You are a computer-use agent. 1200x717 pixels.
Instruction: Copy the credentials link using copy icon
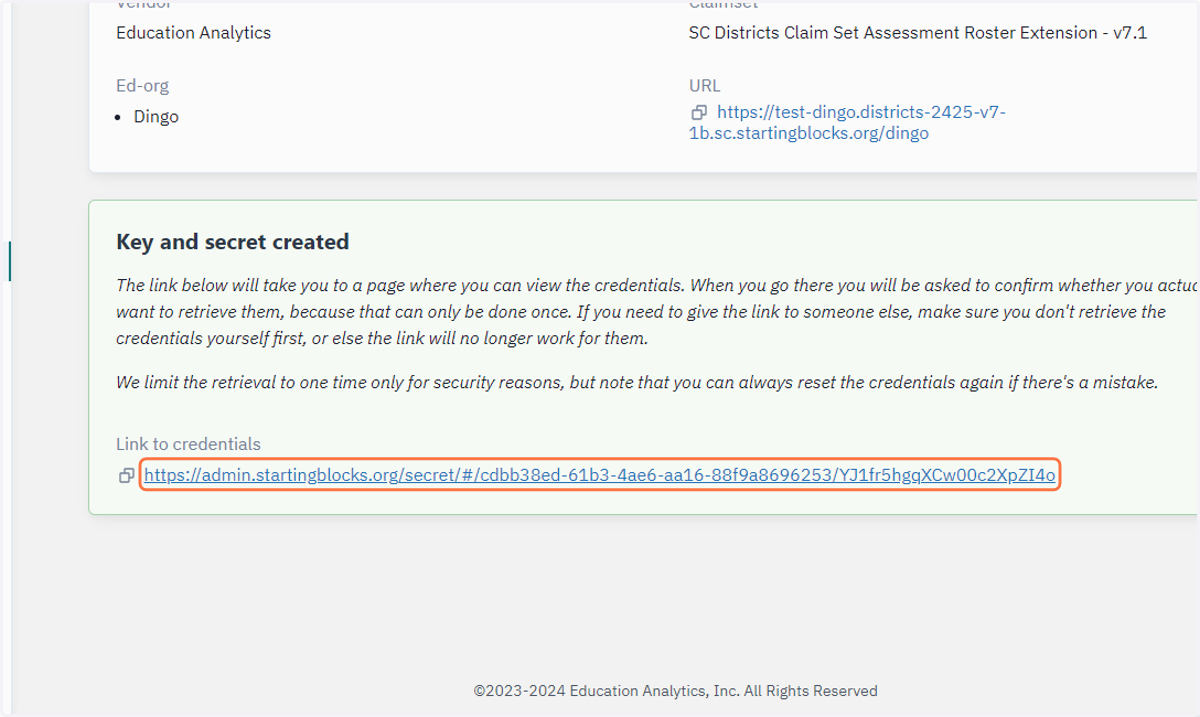click(x=126, y=476)
